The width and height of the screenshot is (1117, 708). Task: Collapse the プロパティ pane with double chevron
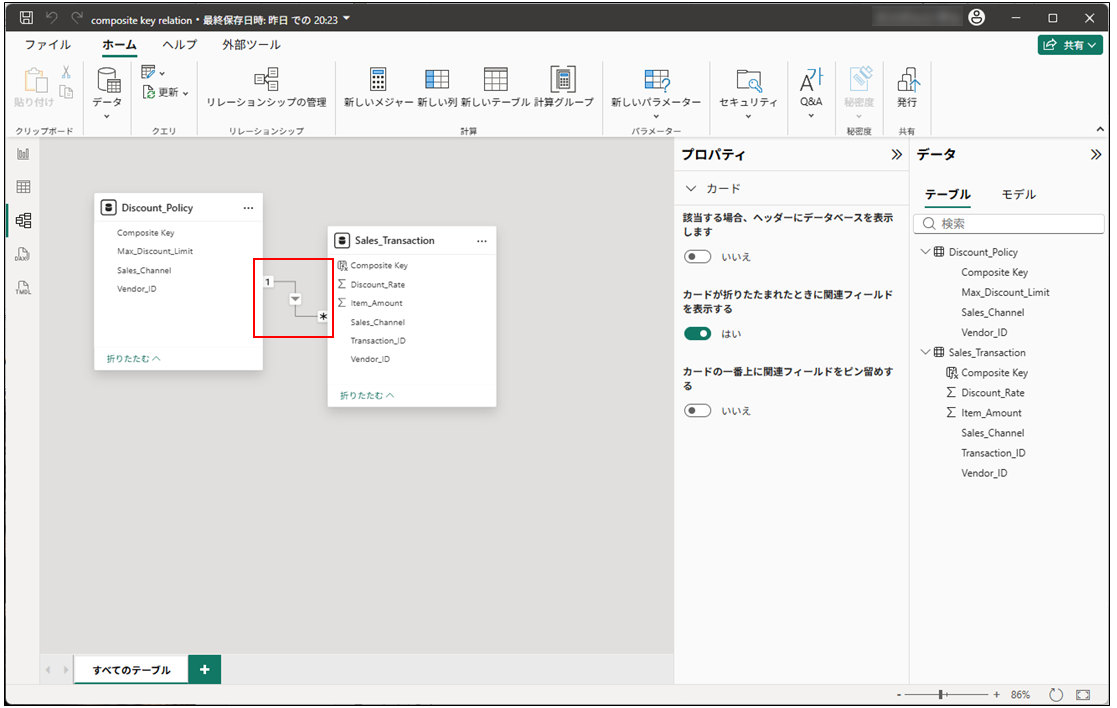pos(896,155)
